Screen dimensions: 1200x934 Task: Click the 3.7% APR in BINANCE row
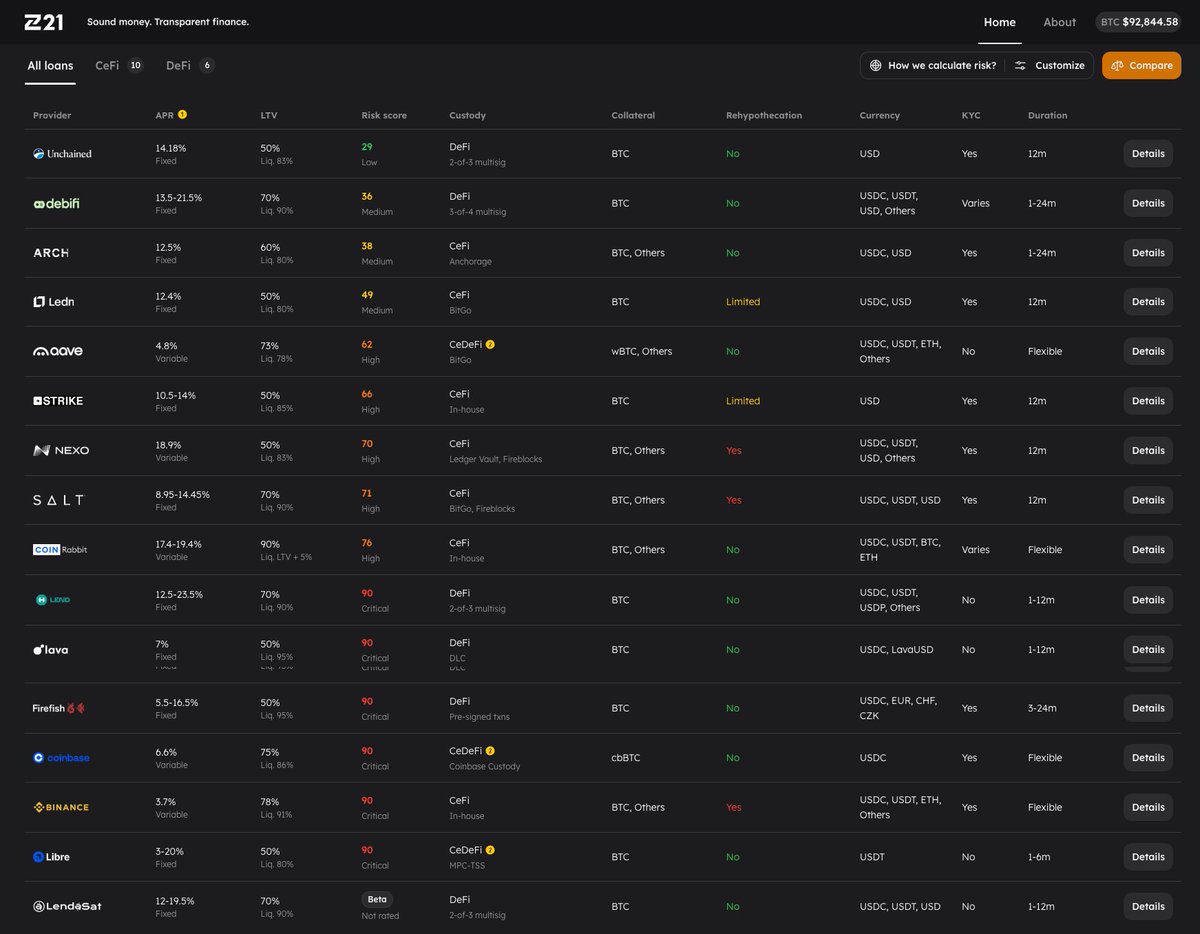[165, 801]
